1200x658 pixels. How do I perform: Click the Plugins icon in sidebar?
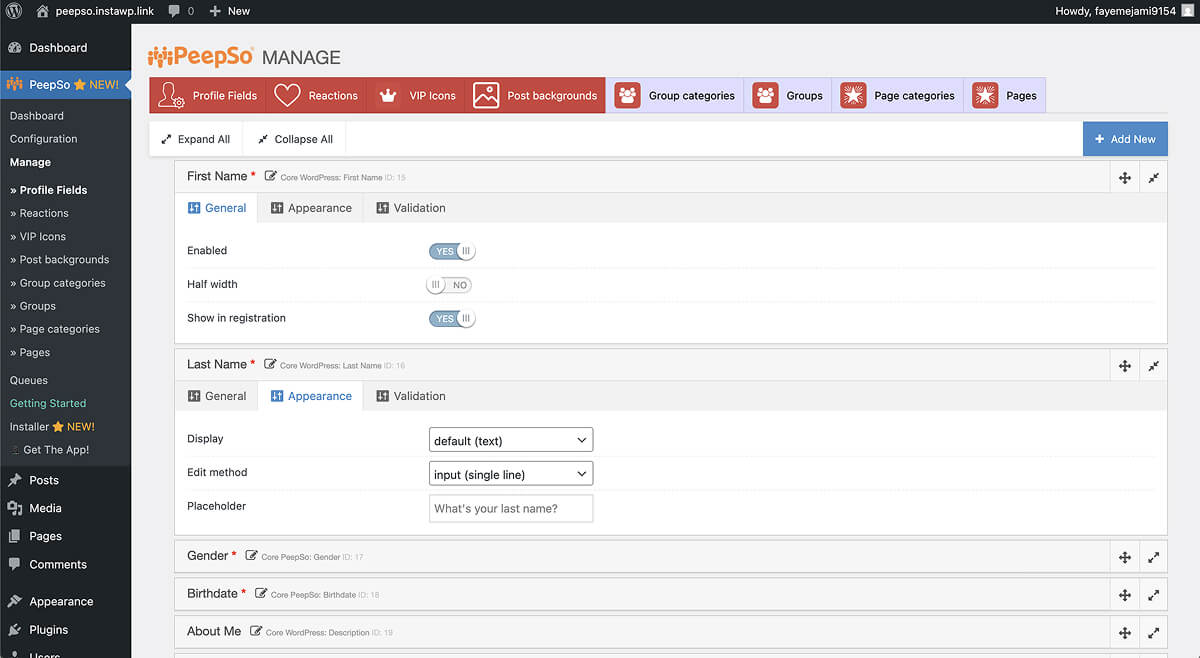[x=15, y=630]
